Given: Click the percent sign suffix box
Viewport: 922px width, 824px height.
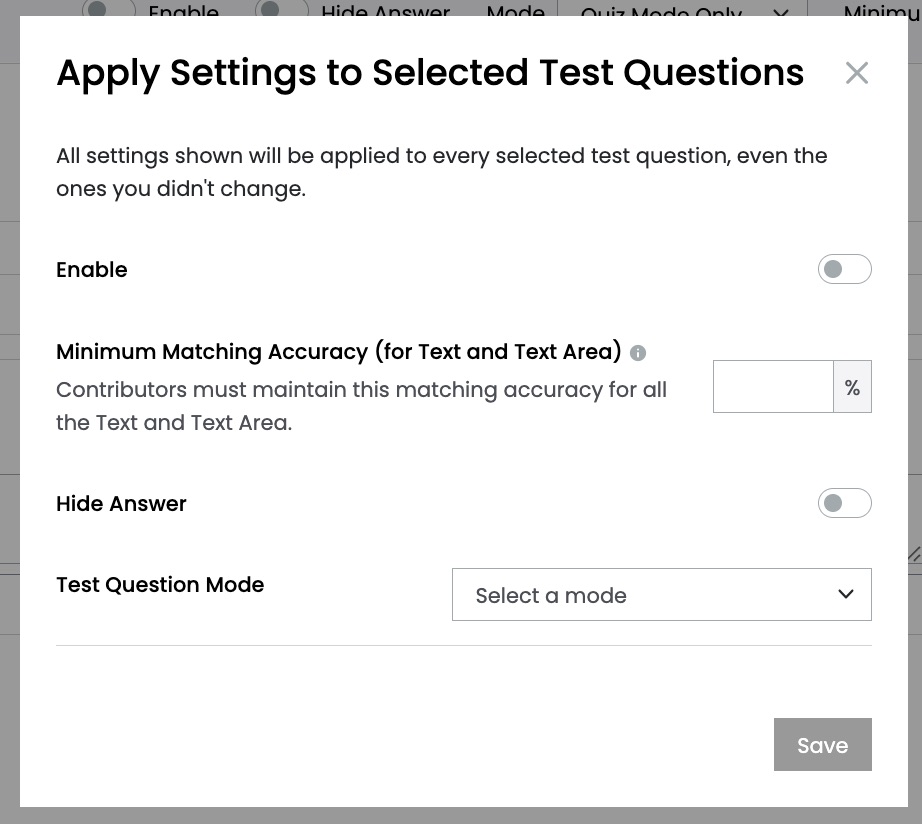Looking at the screenshot, I should click(852, 387).
